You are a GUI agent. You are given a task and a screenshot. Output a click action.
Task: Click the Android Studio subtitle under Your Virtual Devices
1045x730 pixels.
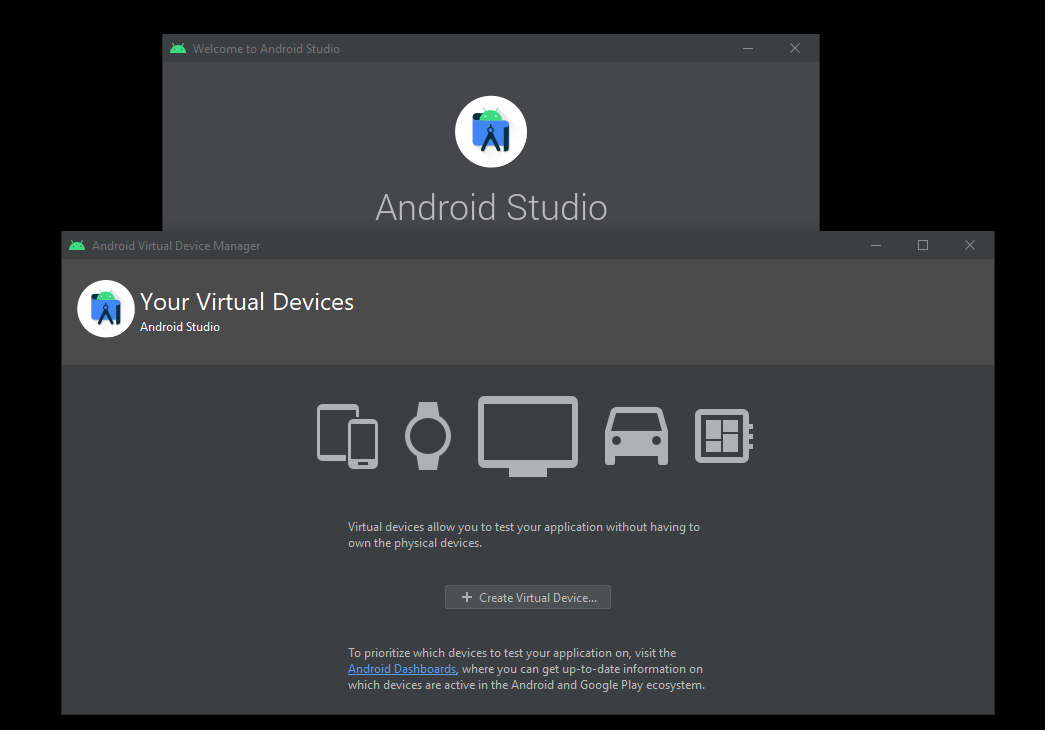(x=180, y=326)
